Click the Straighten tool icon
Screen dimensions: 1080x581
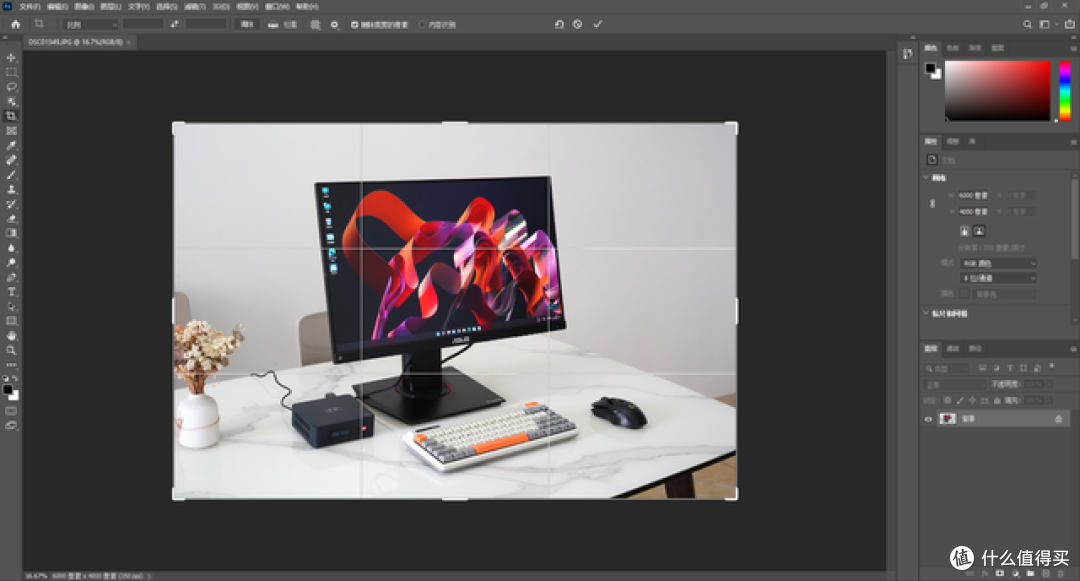273,24
